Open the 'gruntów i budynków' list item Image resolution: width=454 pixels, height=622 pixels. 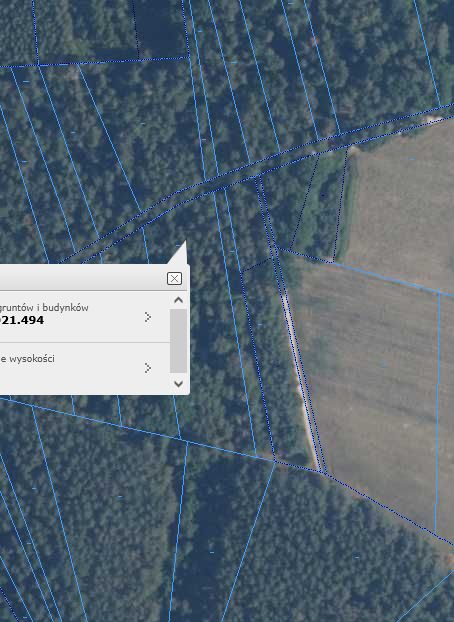click(x=85, y=317)
